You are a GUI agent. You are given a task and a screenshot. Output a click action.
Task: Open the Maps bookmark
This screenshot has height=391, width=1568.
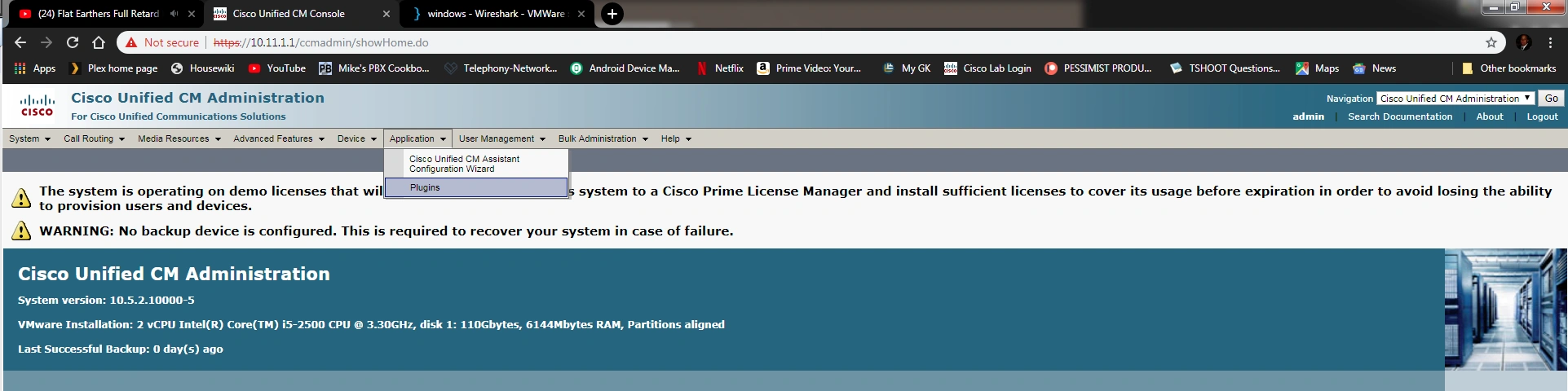pyautogui.click(x=1318, y=68)
